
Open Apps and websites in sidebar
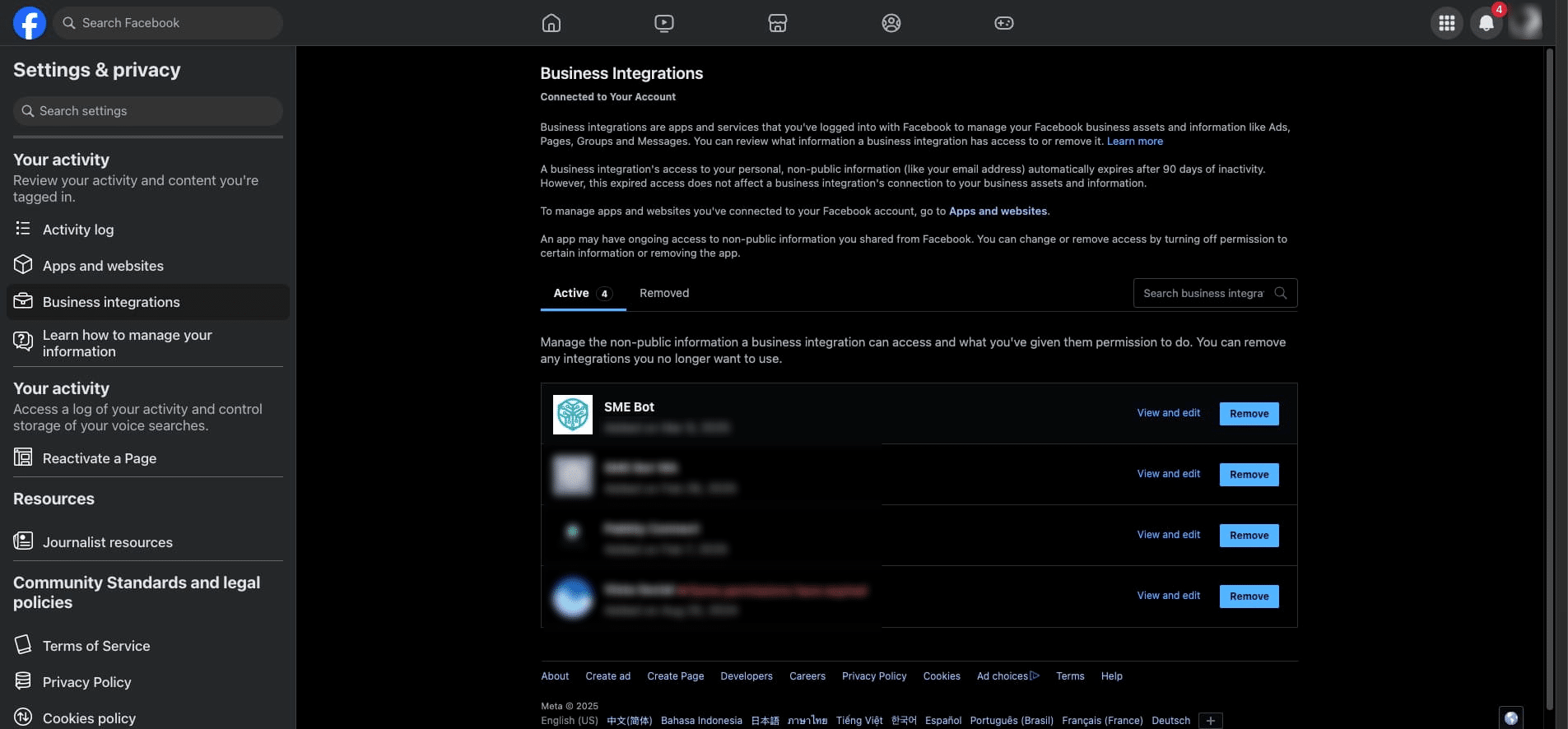tap(148, 266)
